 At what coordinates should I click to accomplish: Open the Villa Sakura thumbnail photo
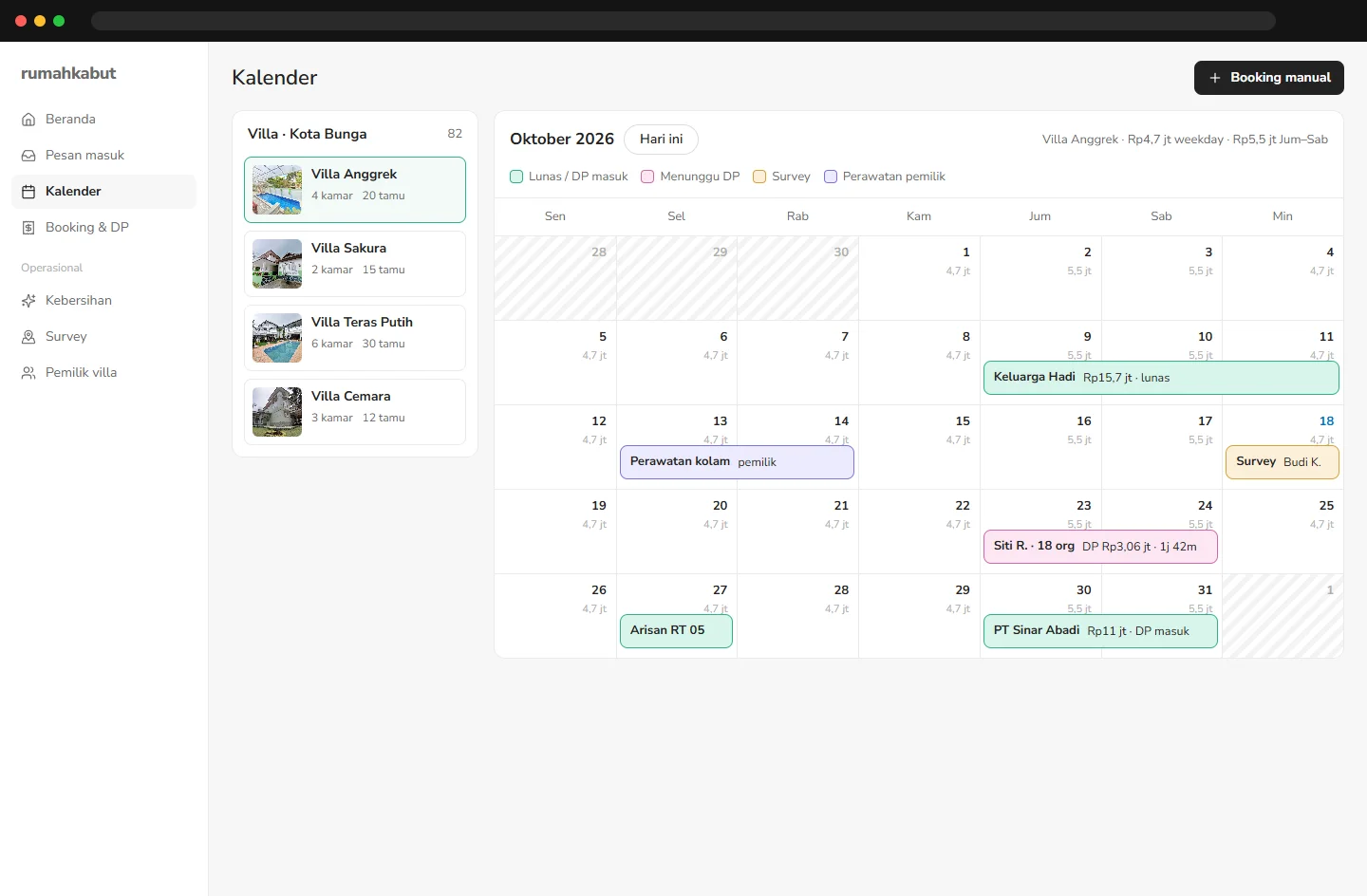[277, 264]
